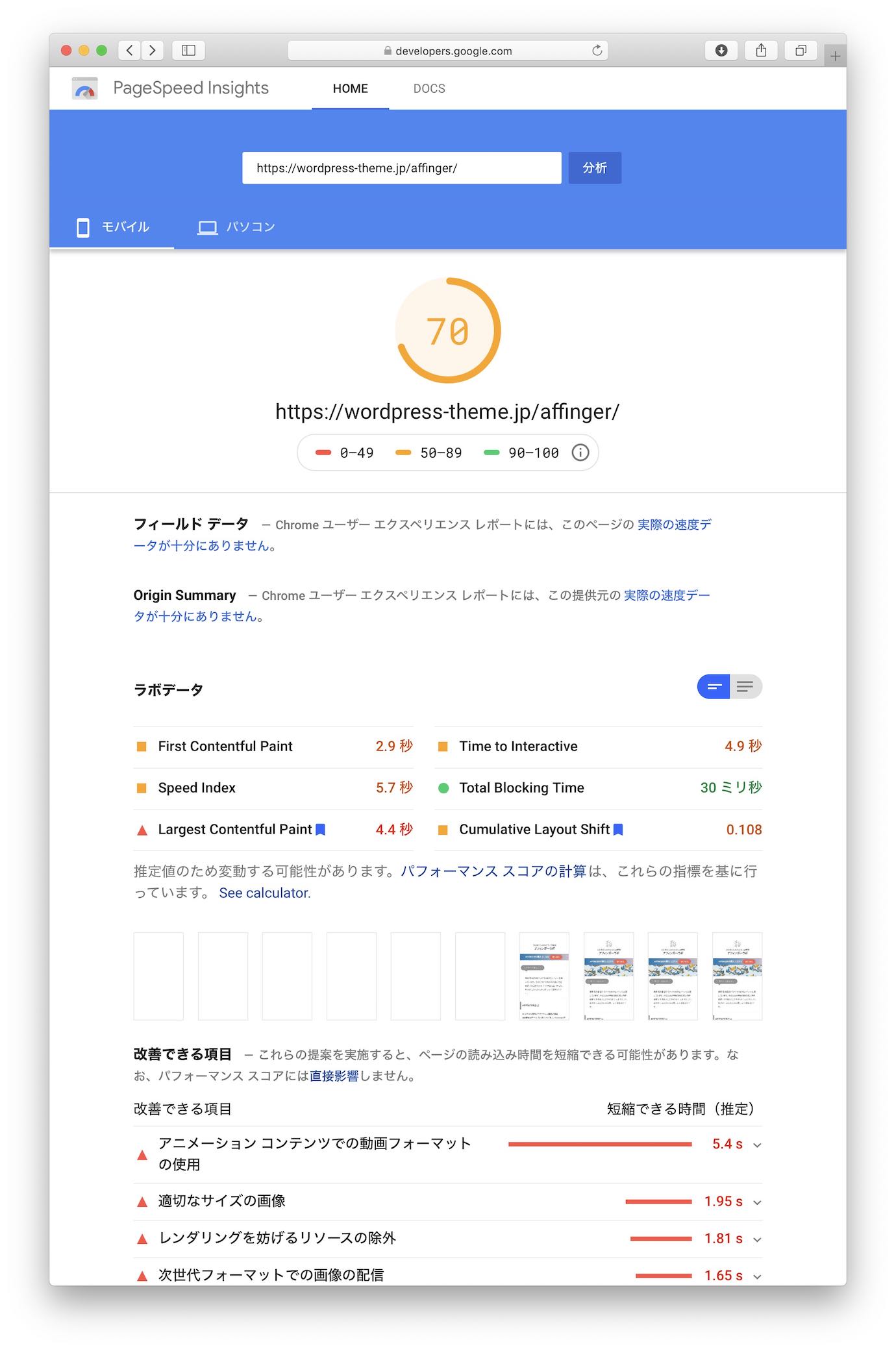The image size is (896, 1351).
Task: Click the PageSpeed Insights logo icon
Action: coord(85,88)
